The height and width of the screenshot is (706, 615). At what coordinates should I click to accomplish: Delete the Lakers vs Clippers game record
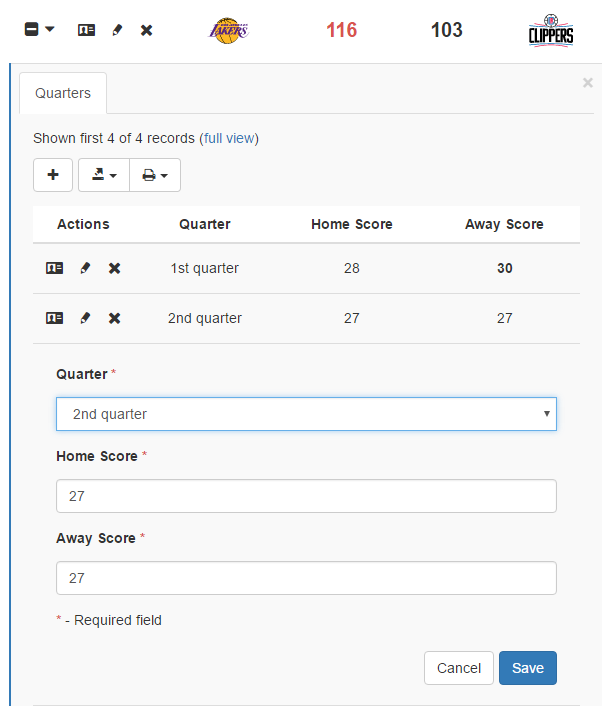[147, 30]
